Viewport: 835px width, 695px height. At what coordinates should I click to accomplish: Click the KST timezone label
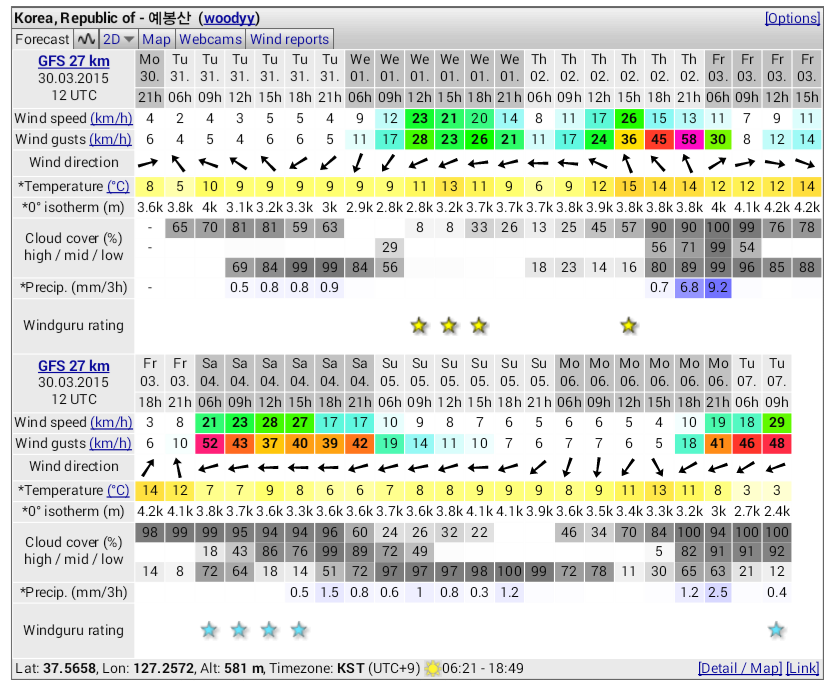350,668
